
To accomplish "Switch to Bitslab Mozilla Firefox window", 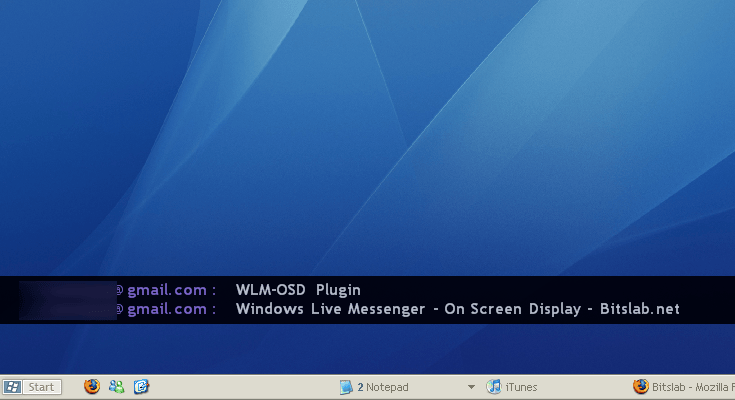I will pos(682,387).
